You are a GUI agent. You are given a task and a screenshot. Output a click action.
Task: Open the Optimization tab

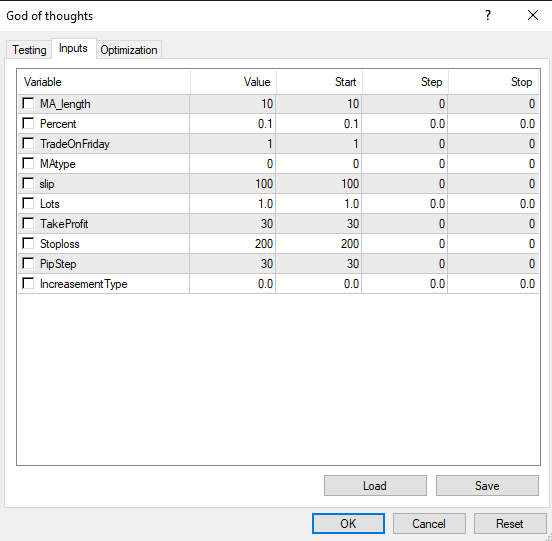(x=129, y=50)
